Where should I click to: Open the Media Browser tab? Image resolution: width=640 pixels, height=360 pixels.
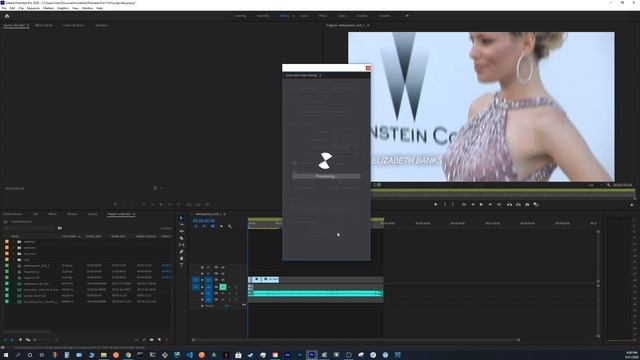coord(13,214)
